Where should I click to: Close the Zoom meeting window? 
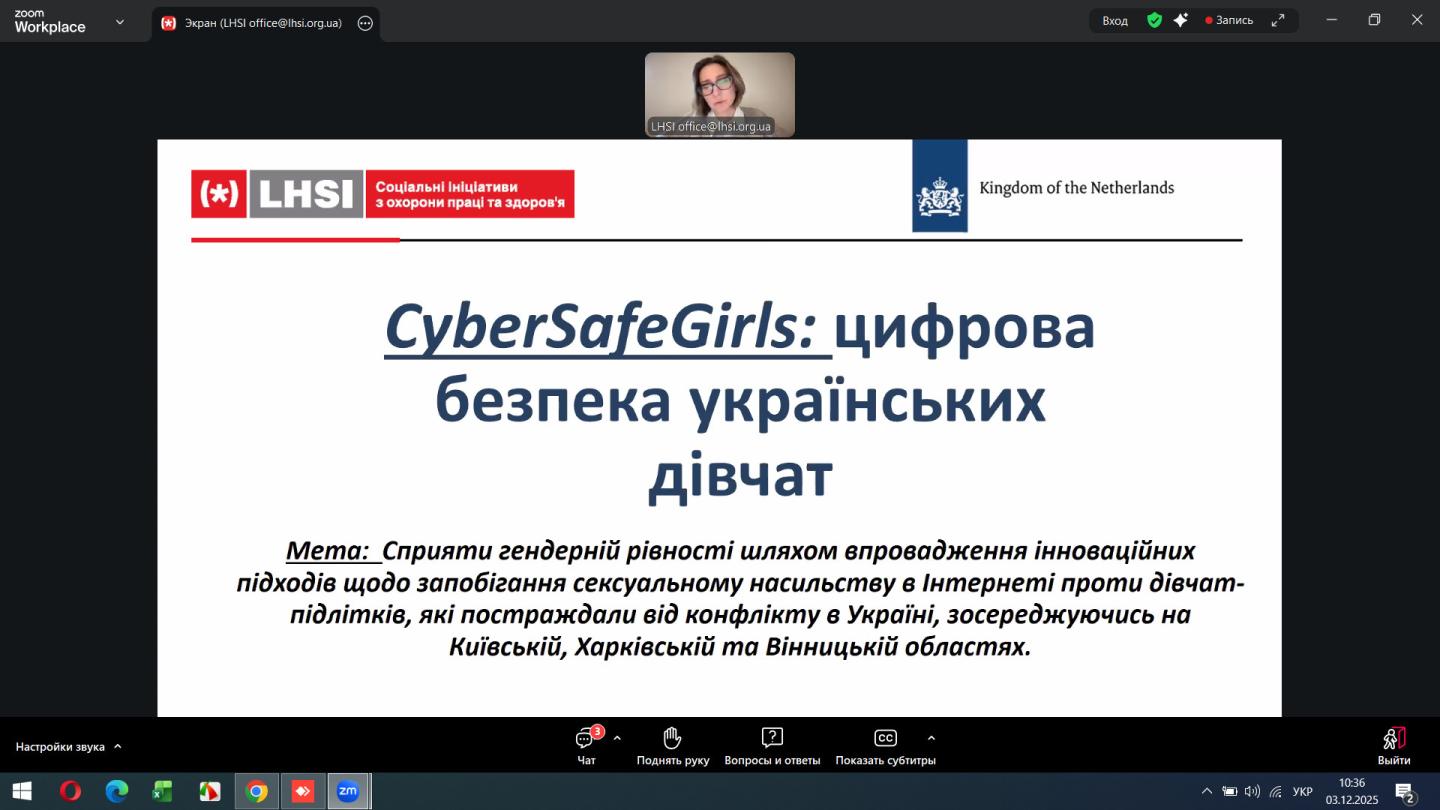click(1417, 20)
